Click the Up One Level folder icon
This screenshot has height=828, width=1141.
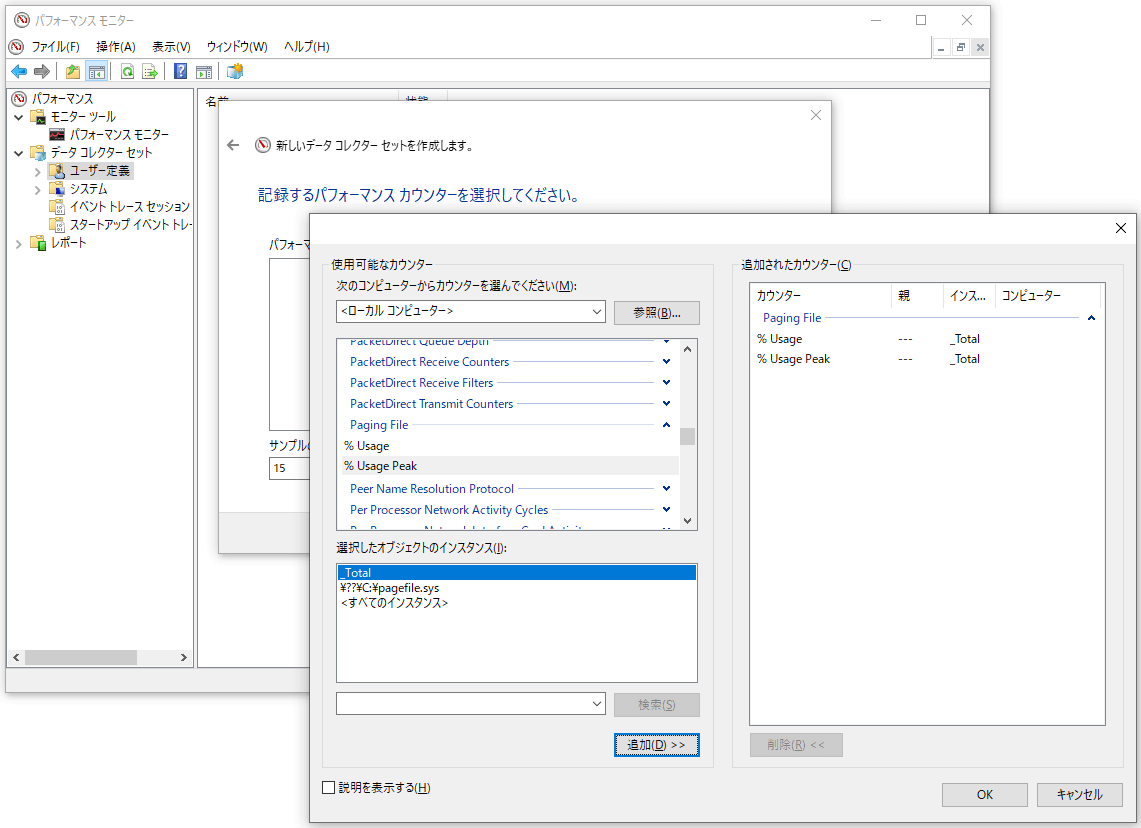(72, 71)
